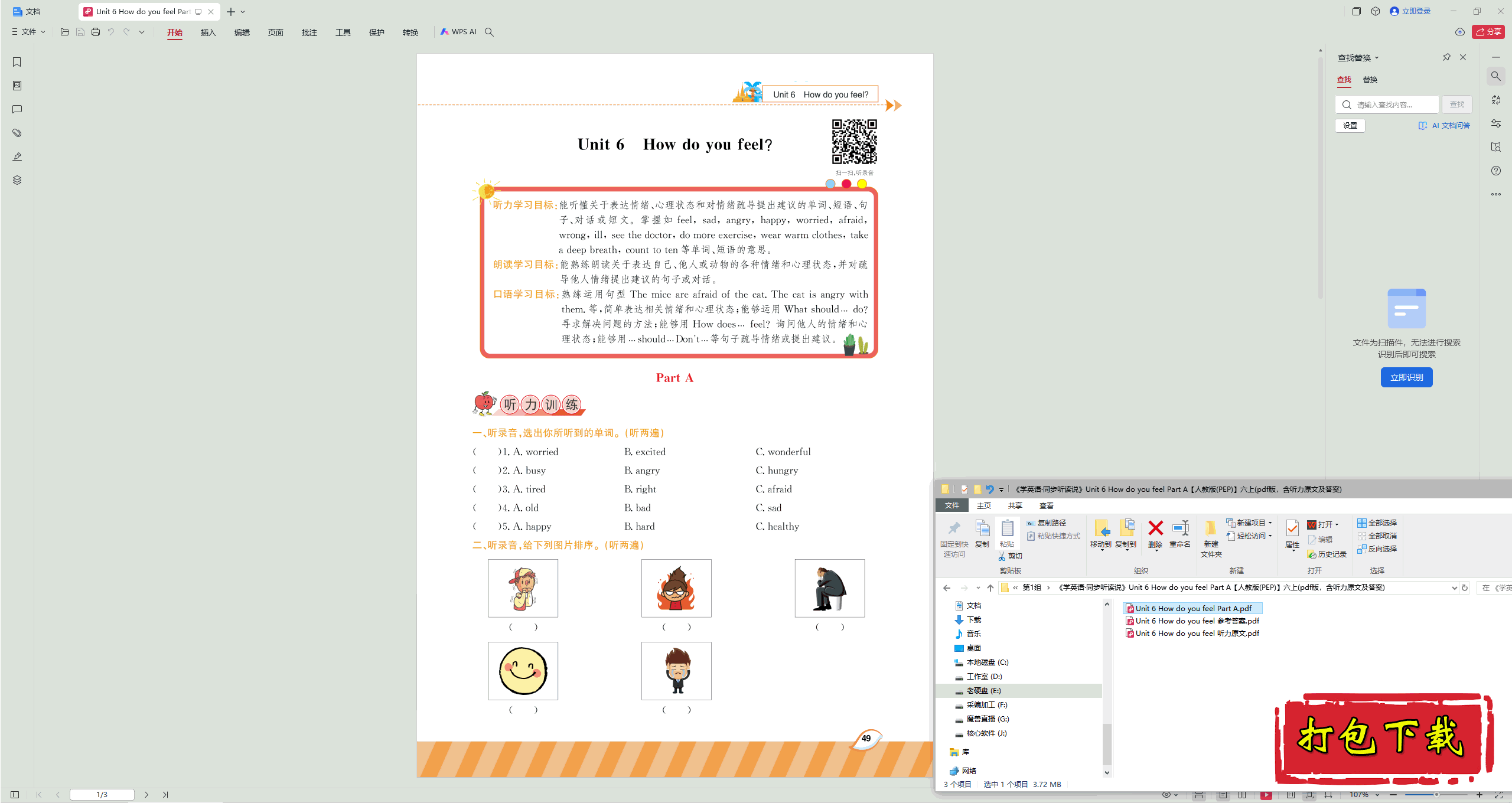The image size is (1512, 803).
Task: Expand the 新建项目 dropdown in Explorer
Action: click(1270, 523)
